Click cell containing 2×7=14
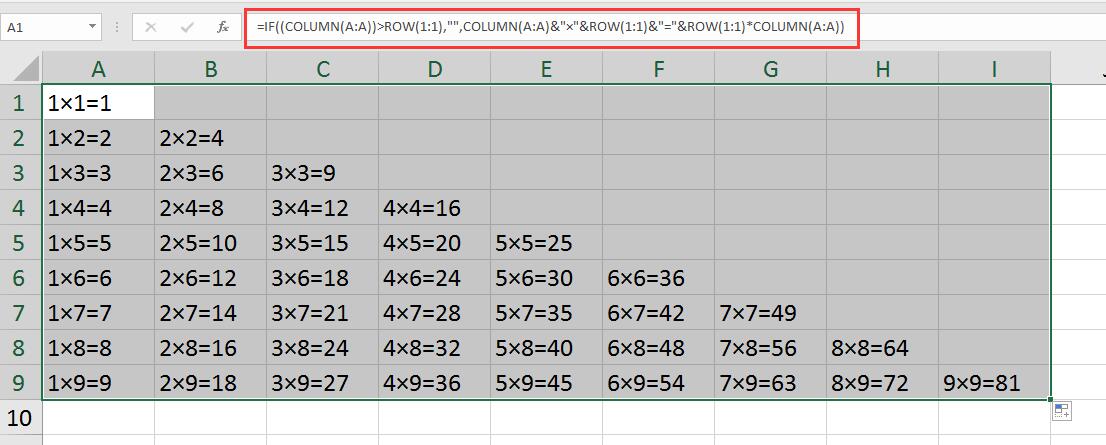The image size is (1106, 445). tap(210, 312)
